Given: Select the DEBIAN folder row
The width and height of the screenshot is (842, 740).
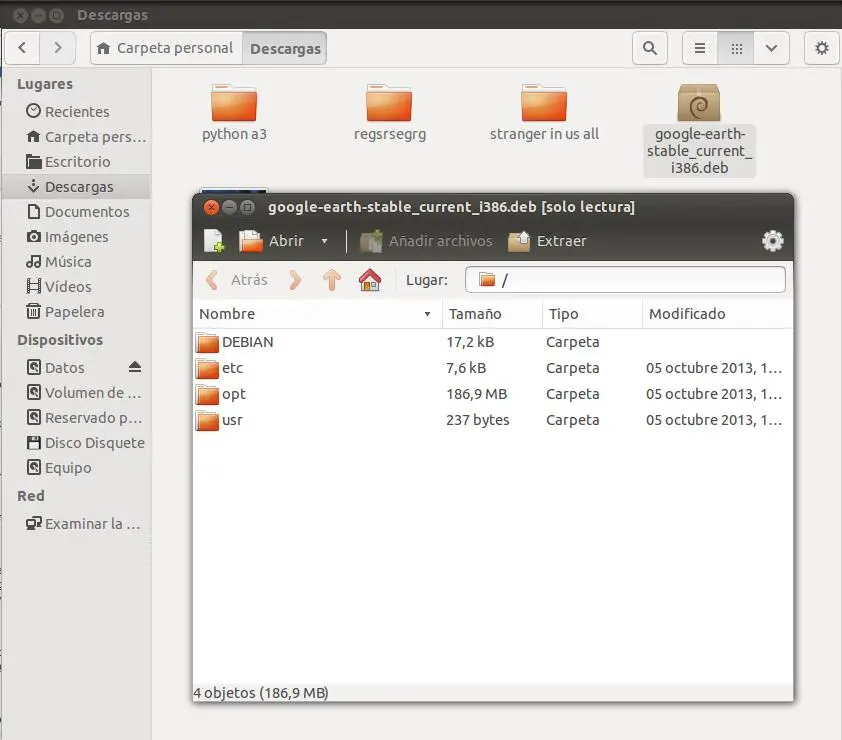Looking at the screenshot, I should click(493, 342).
